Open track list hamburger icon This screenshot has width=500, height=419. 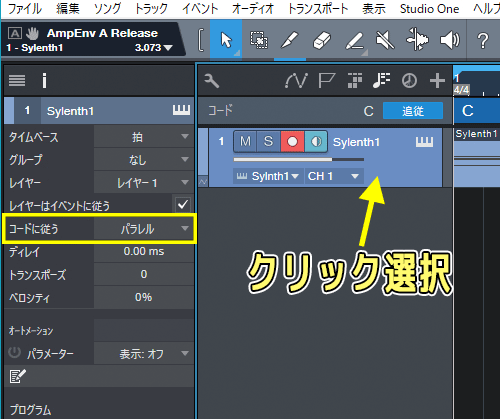[17, 80]
